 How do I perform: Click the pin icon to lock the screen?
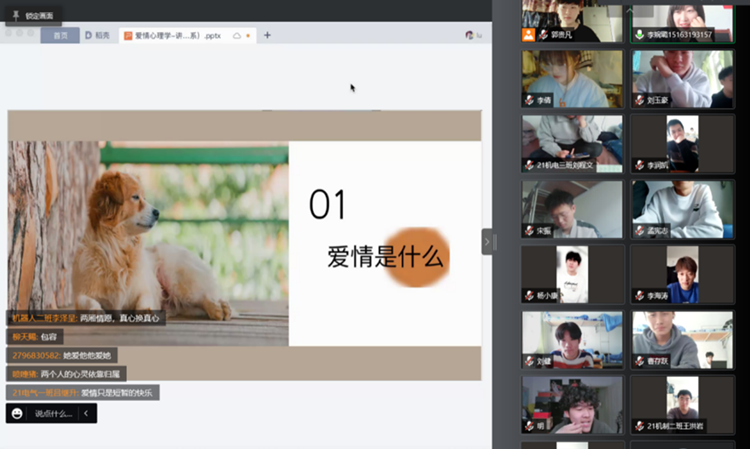tap(16, 16)
